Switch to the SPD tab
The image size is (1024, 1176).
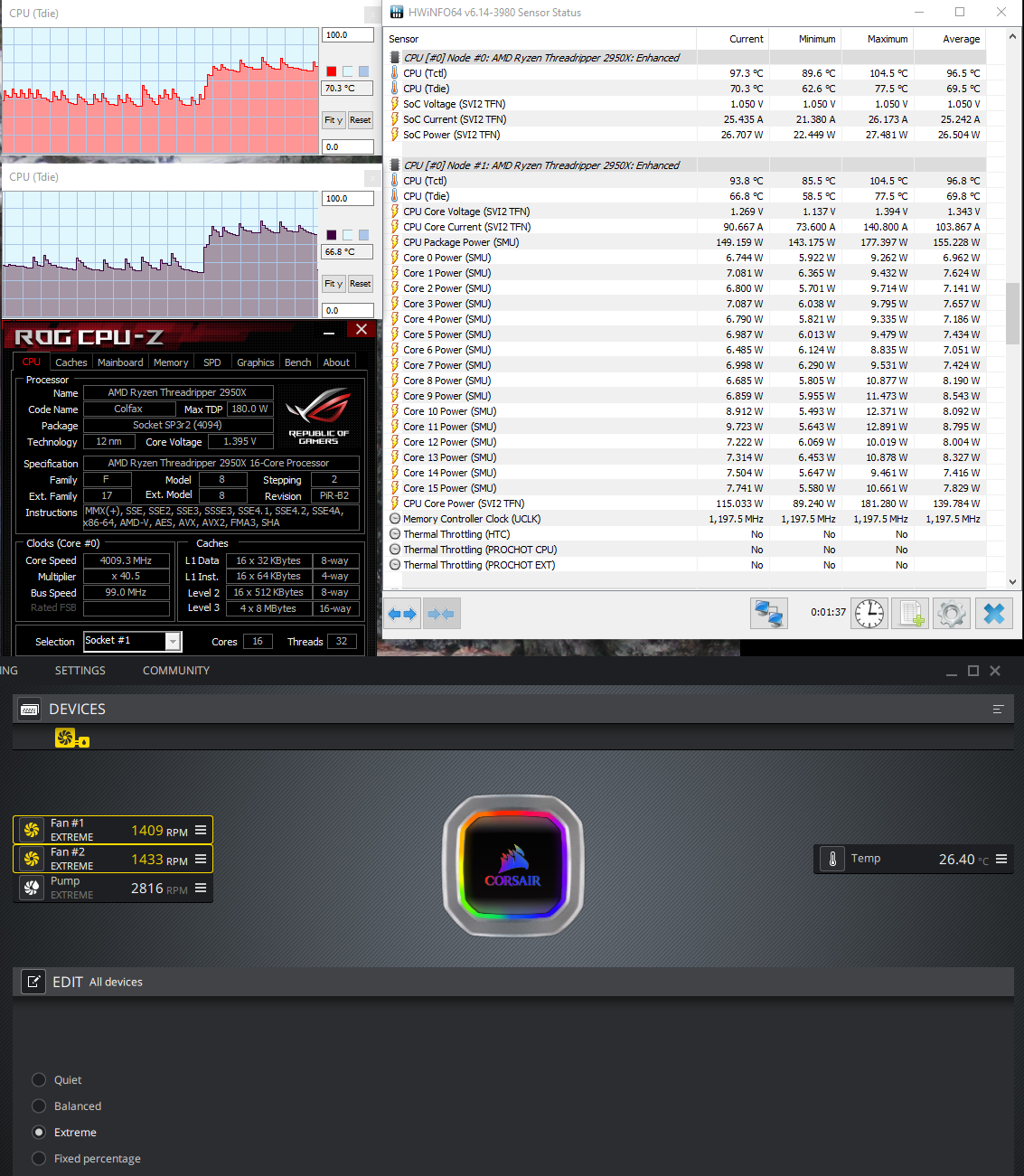pos(212,362)
